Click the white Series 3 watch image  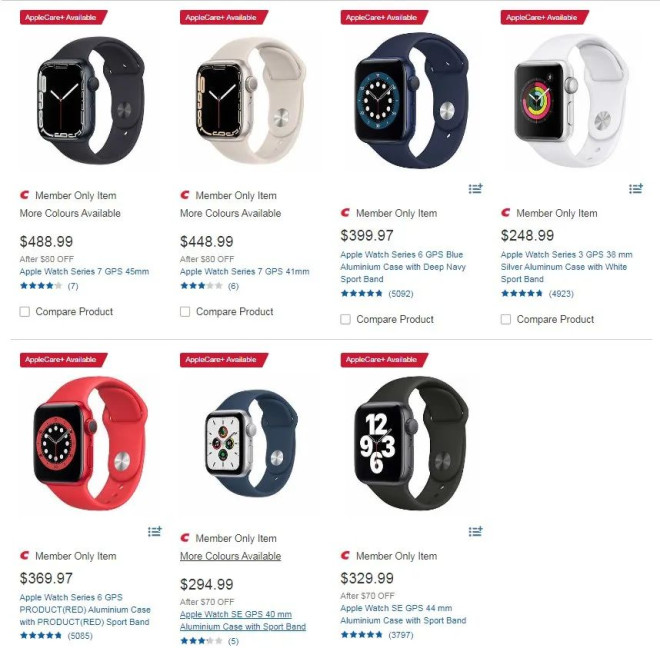pyautogui.click(x=572, y=101)
